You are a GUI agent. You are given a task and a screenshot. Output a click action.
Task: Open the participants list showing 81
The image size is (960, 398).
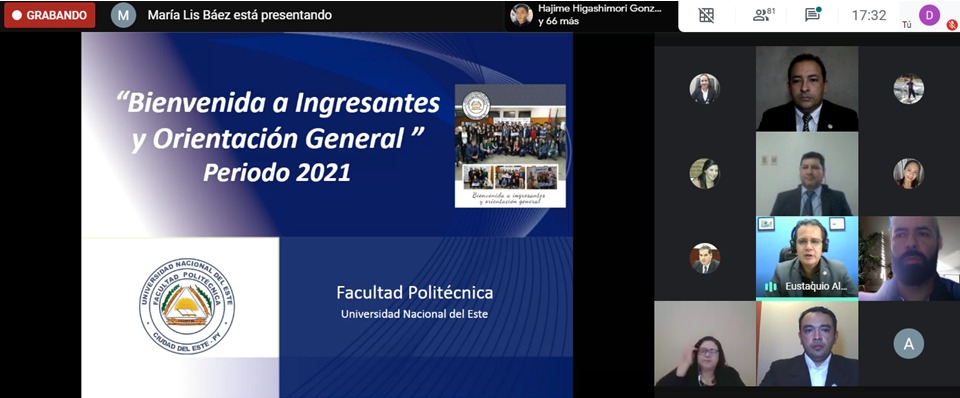pos(763,15)
